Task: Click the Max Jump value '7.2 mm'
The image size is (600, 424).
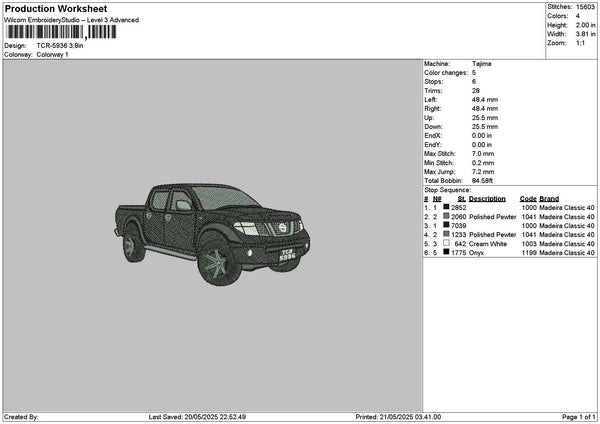Action: (x=483, y=171)
